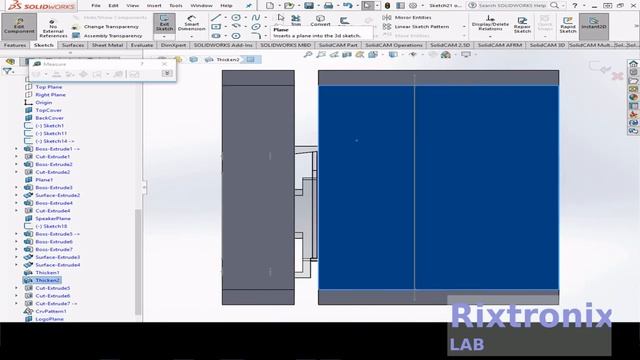640x360 pixels.
Task: Expand the Cut-Extrude4 tree node
Action: pyautogui.click(x=17, y=211)
